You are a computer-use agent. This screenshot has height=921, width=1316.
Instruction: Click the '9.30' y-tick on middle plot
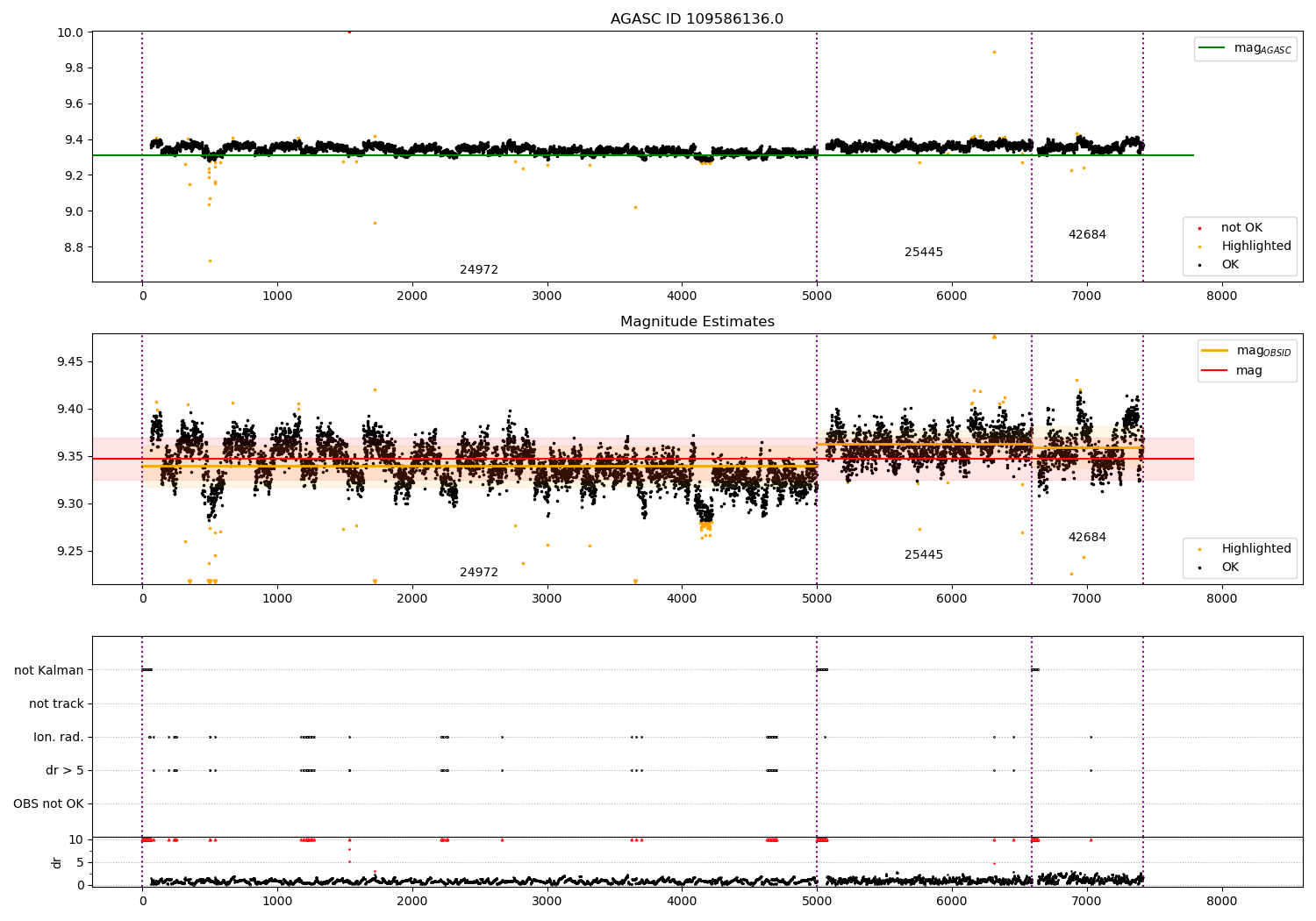tap(70, 504)
